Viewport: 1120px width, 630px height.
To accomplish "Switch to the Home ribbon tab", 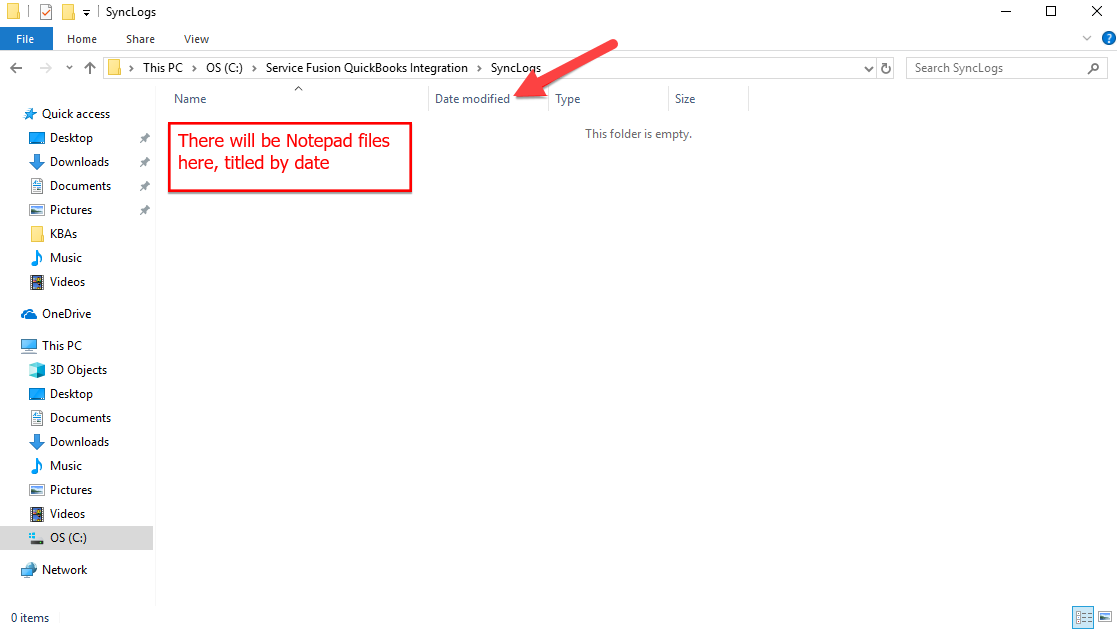I will pyautogui.click(x=82, y=39).
